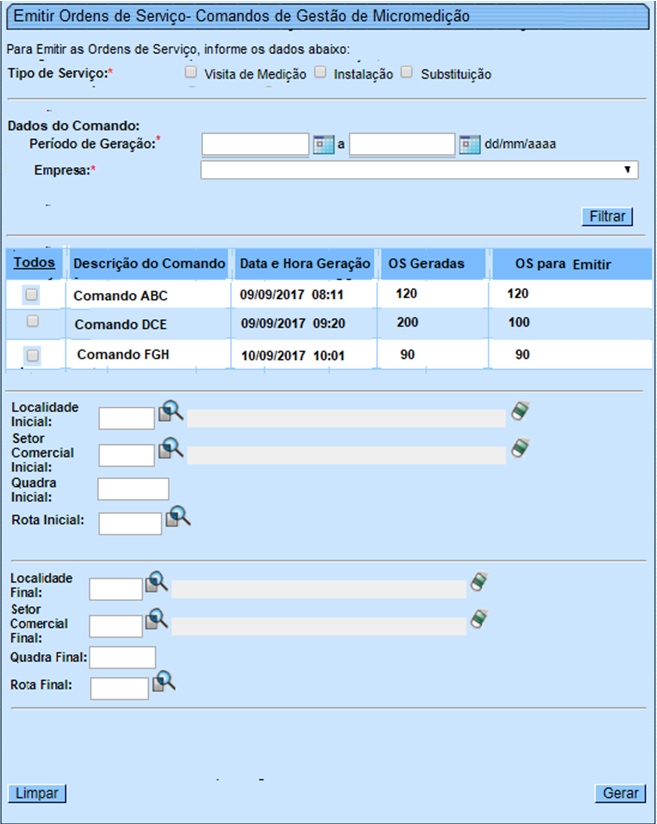The image size is (657, 824).
Task: Click the Limpar button
Action: point(37,793)
